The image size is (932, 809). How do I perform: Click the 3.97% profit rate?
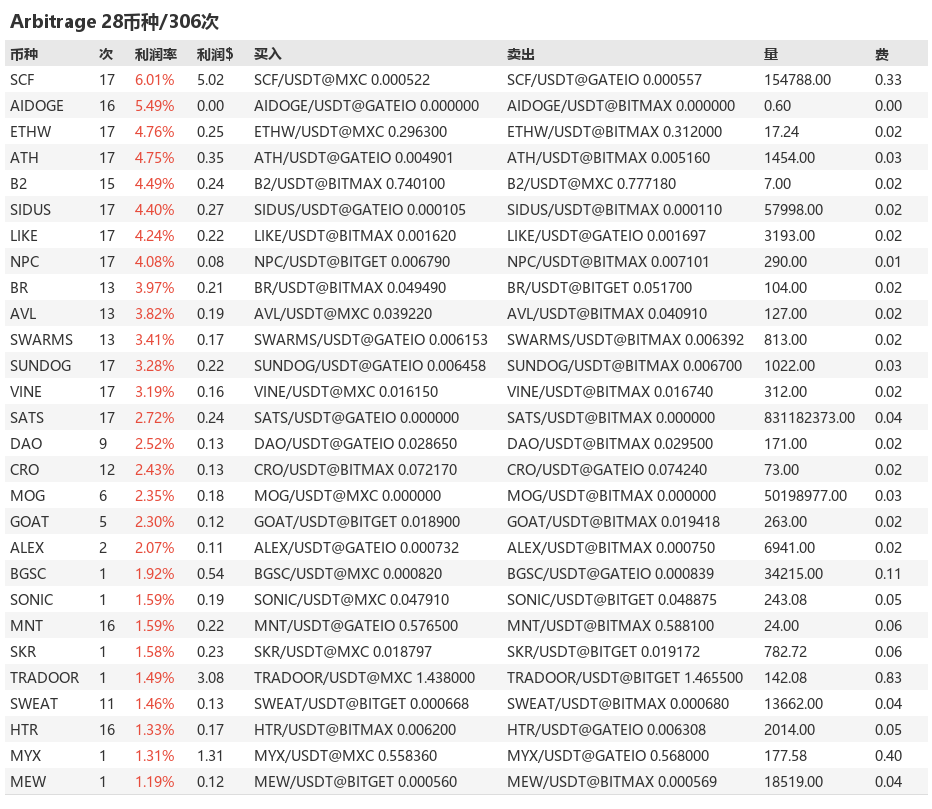pos(155,288)
